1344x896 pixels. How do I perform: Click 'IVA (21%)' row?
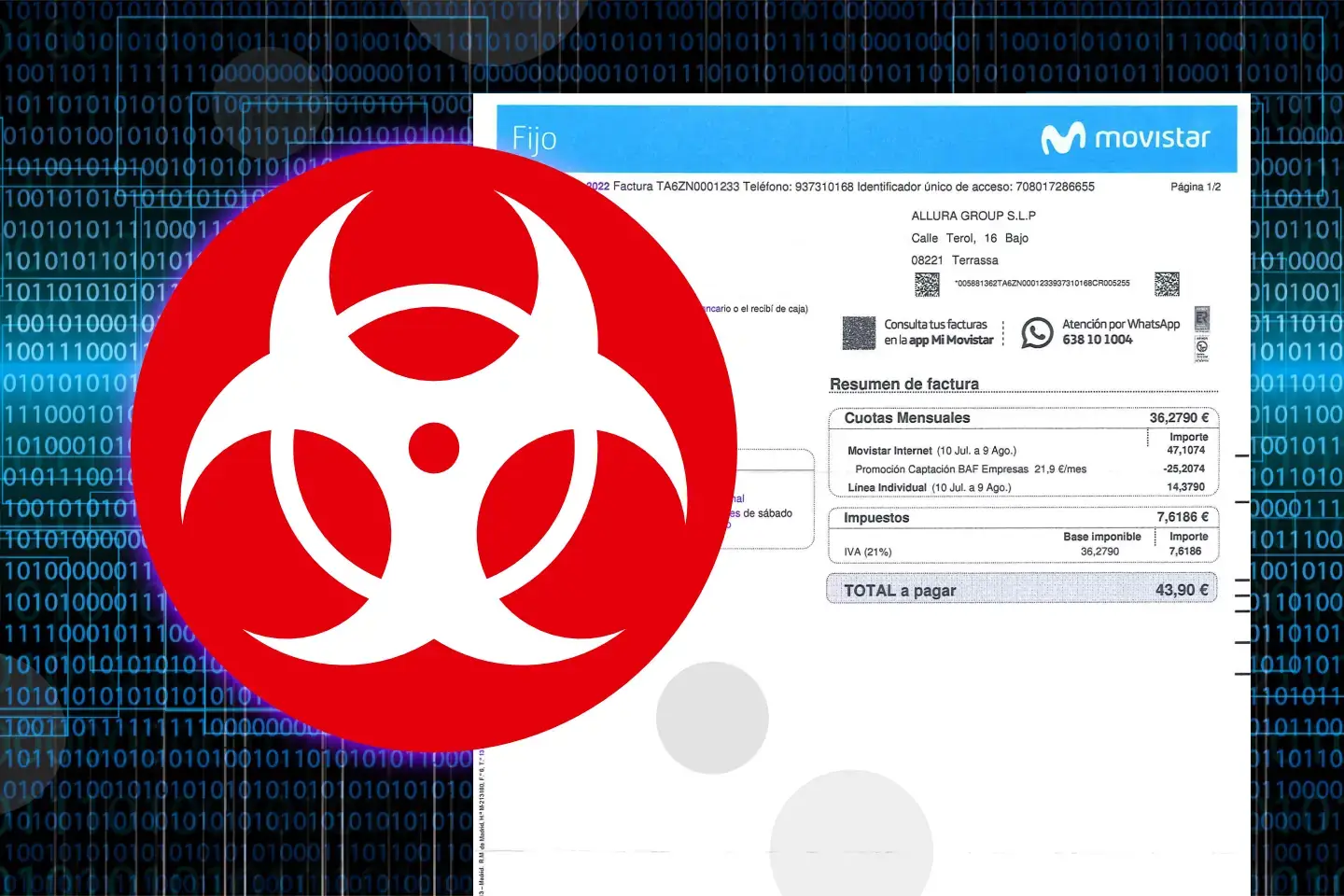(x=868, y=552)
